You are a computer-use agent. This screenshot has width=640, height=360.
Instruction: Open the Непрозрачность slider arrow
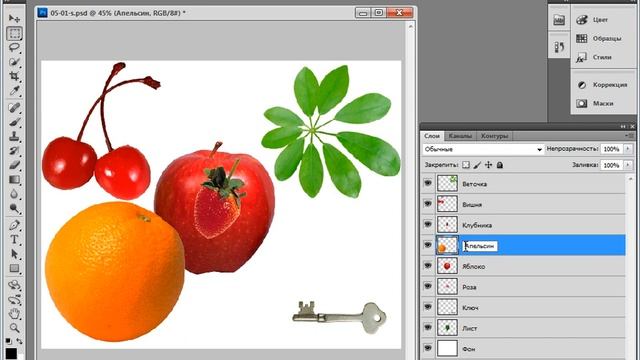click(x=628, y=149)
